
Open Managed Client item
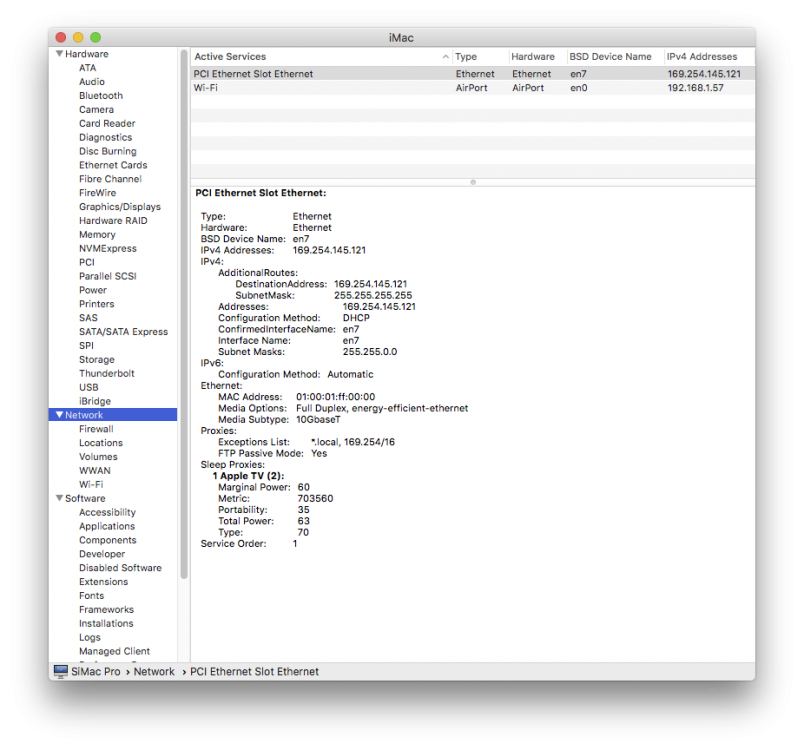pyautogui.click(x=114, y=651)
